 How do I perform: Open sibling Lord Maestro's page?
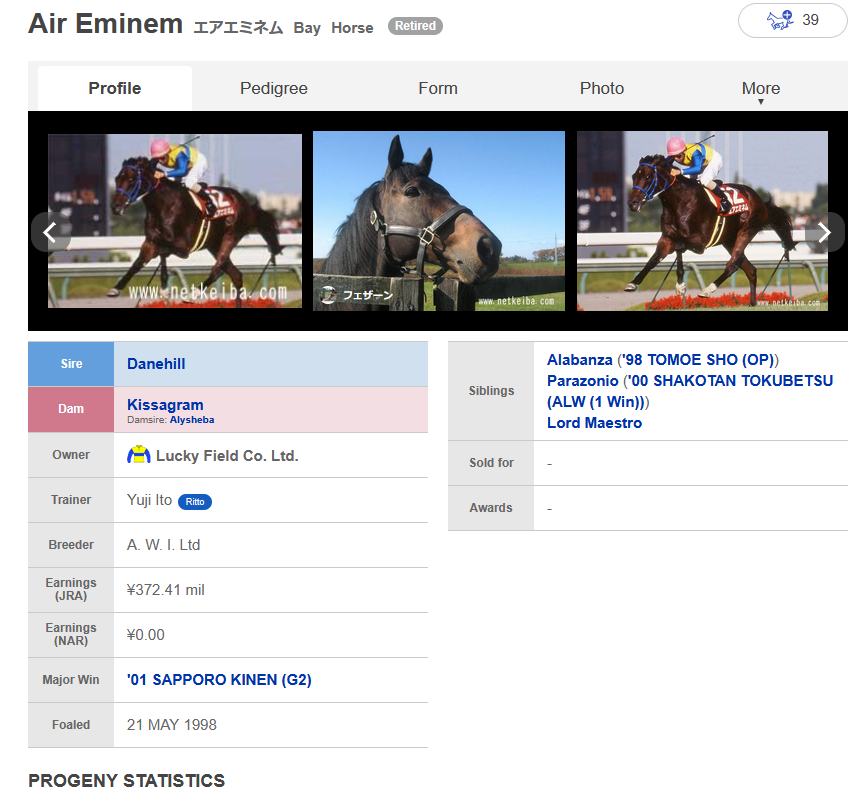[x=595, y=423]
